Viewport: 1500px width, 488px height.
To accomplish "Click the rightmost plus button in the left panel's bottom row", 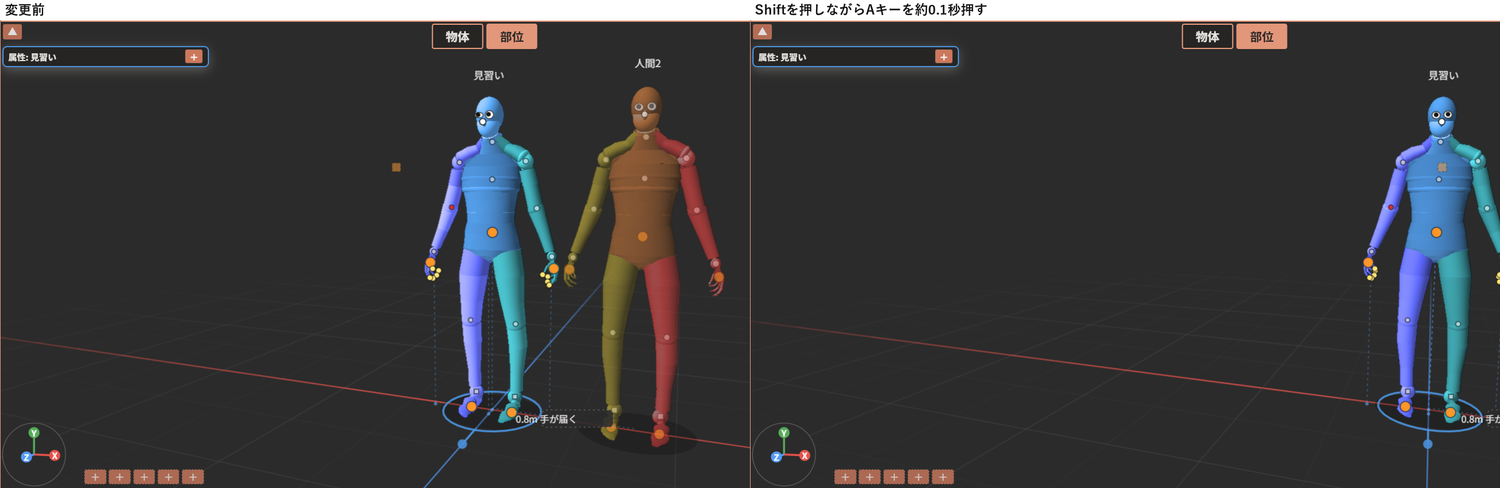I will point(193,477).
